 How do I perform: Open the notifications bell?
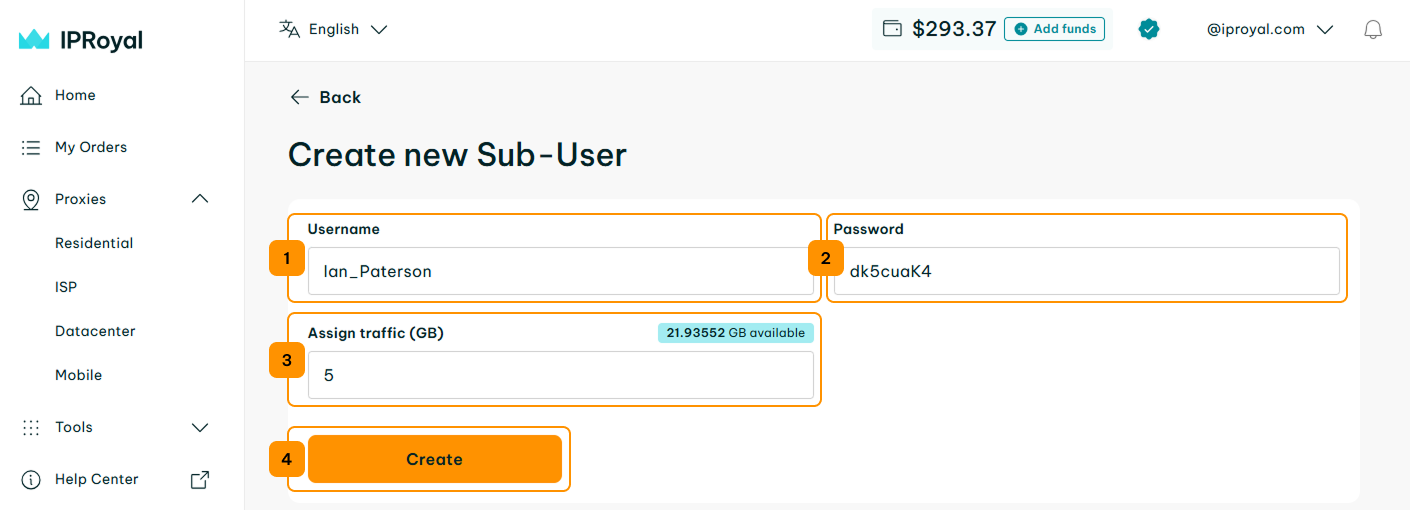[x=1373, y=30]
